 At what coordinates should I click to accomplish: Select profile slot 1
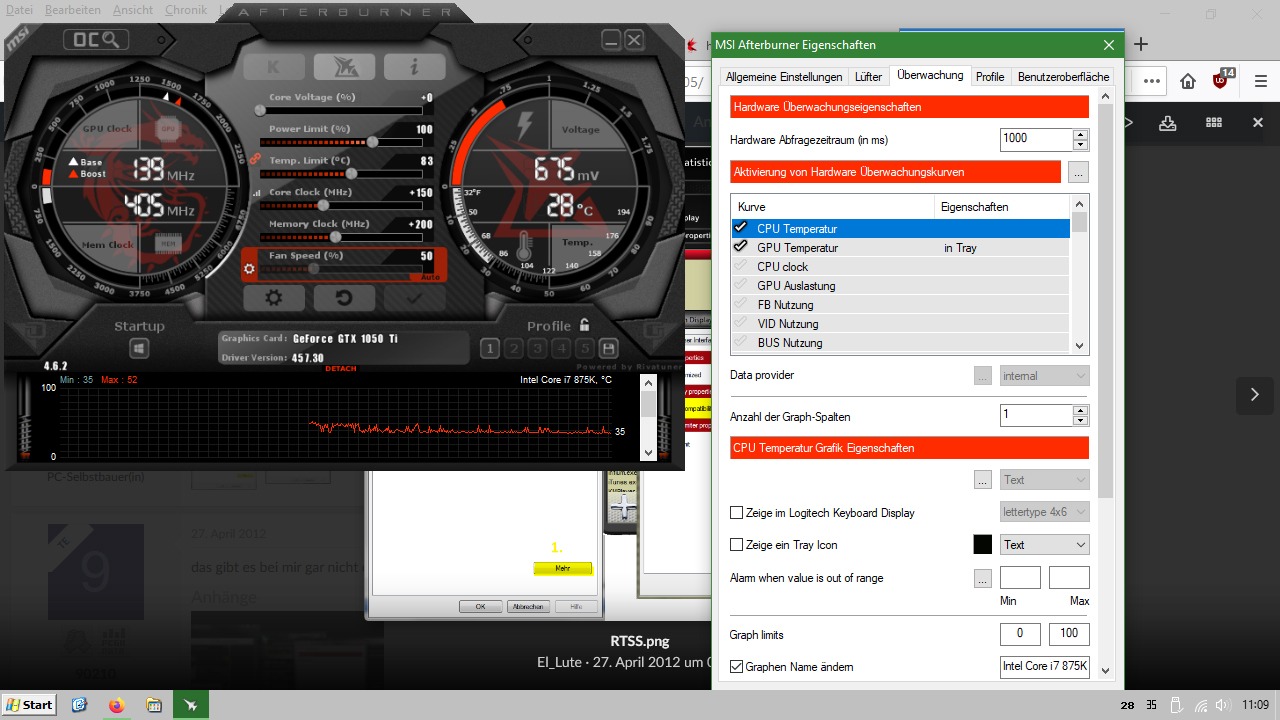[x=489, y=348]
